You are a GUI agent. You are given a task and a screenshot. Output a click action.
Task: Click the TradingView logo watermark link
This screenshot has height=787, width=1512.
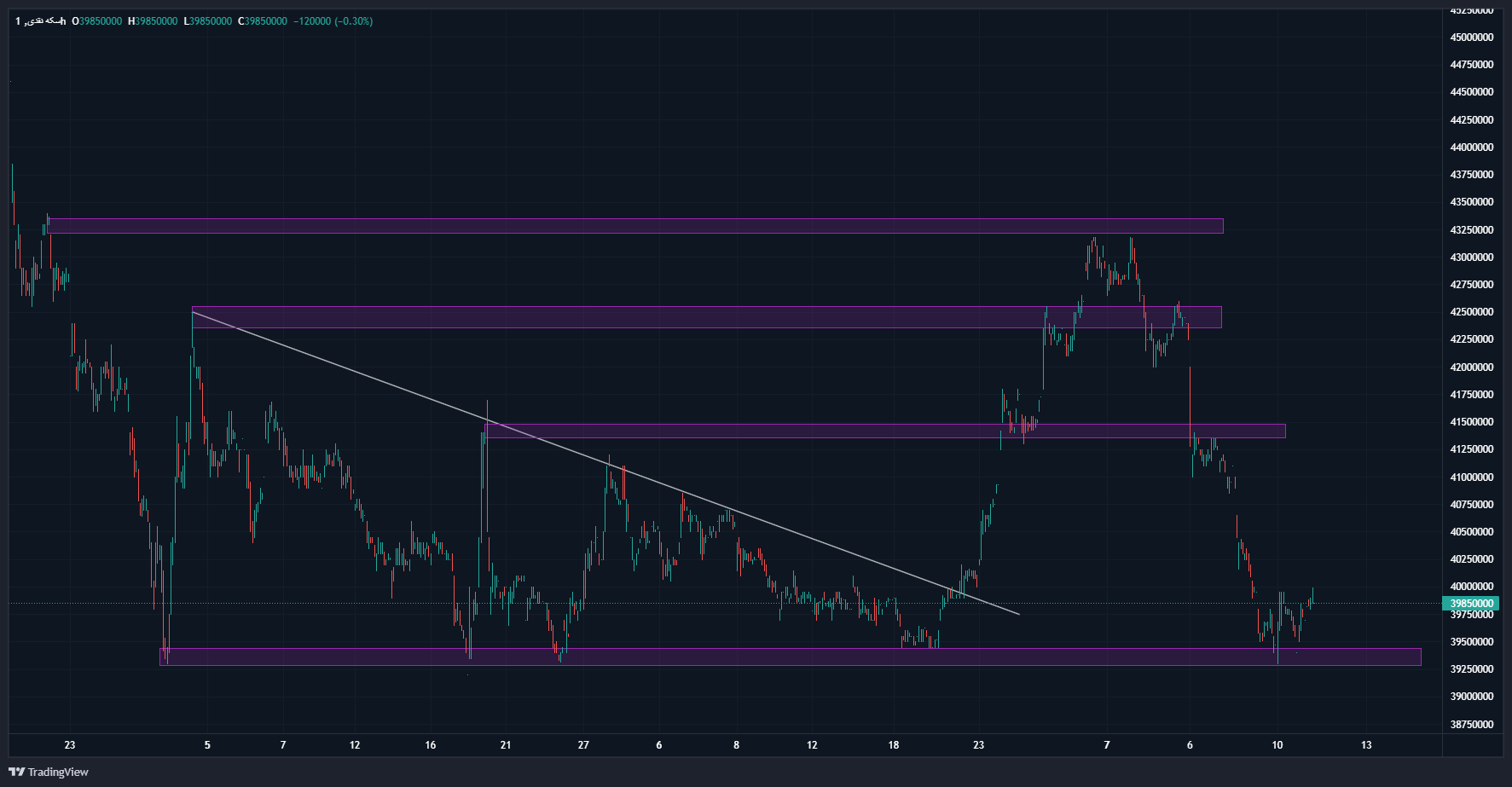49,772
